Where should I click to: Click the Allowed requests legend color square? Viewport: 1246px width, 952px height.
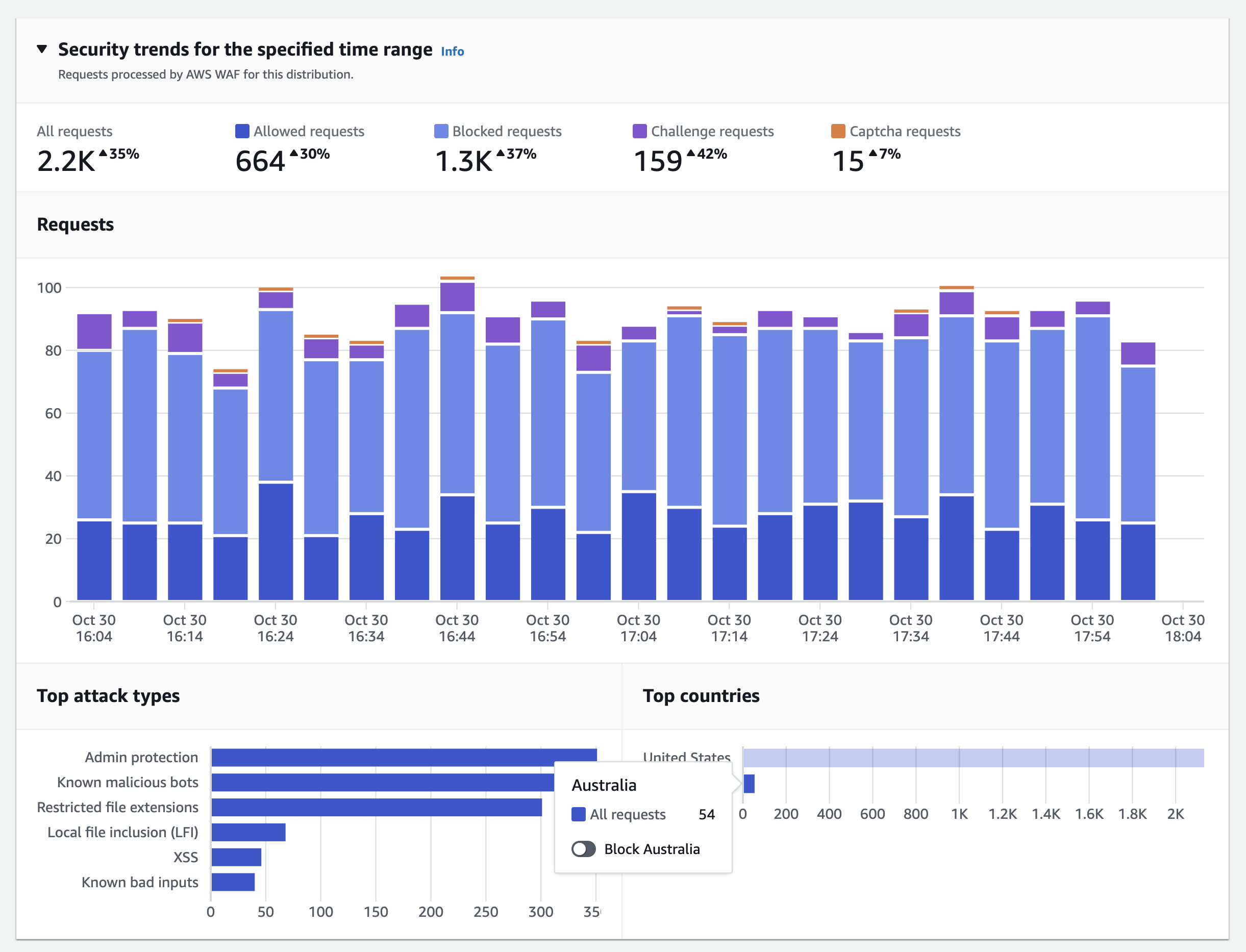(242, 132)
